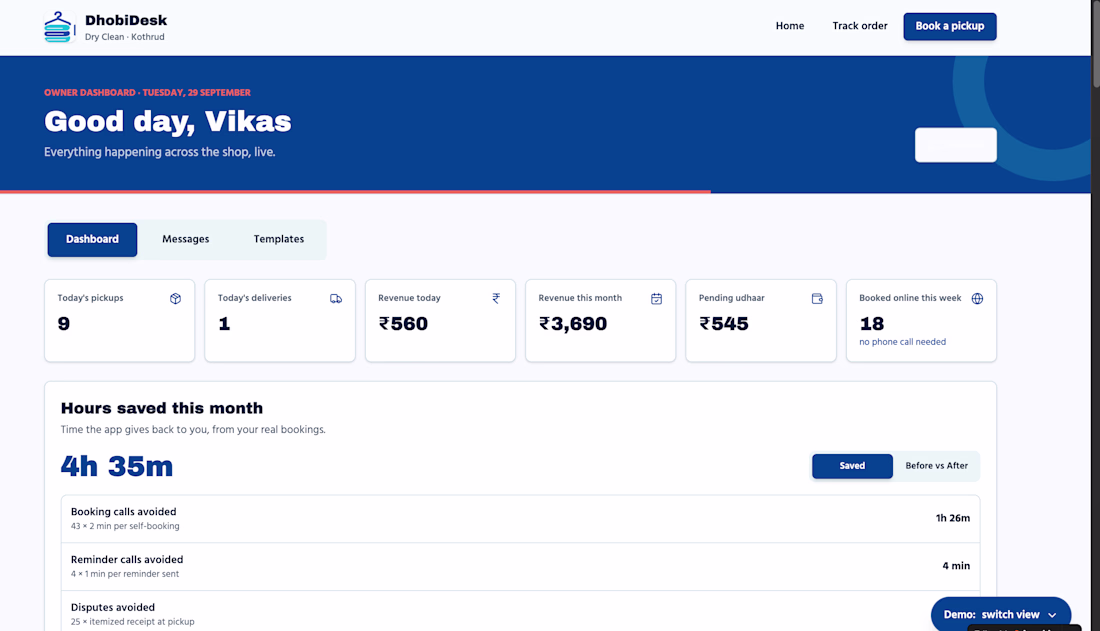Image resolution: width=1100 pixels, height=631 pixels.
Task: Select the "Booking calls avoided" row label
Action: (123, 512)
